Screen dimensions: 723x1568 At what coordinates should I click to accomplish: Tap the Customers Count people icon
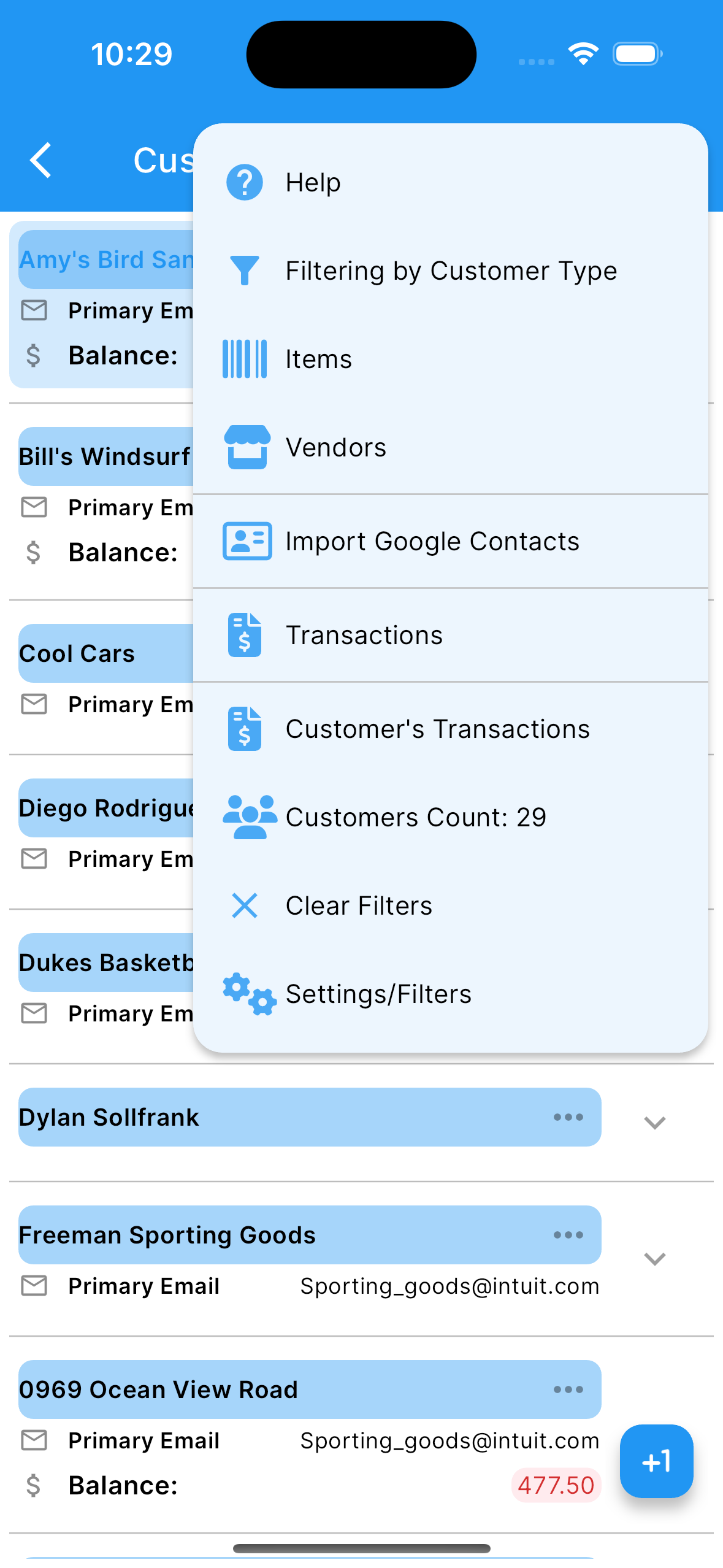click(x=250, y=817)
